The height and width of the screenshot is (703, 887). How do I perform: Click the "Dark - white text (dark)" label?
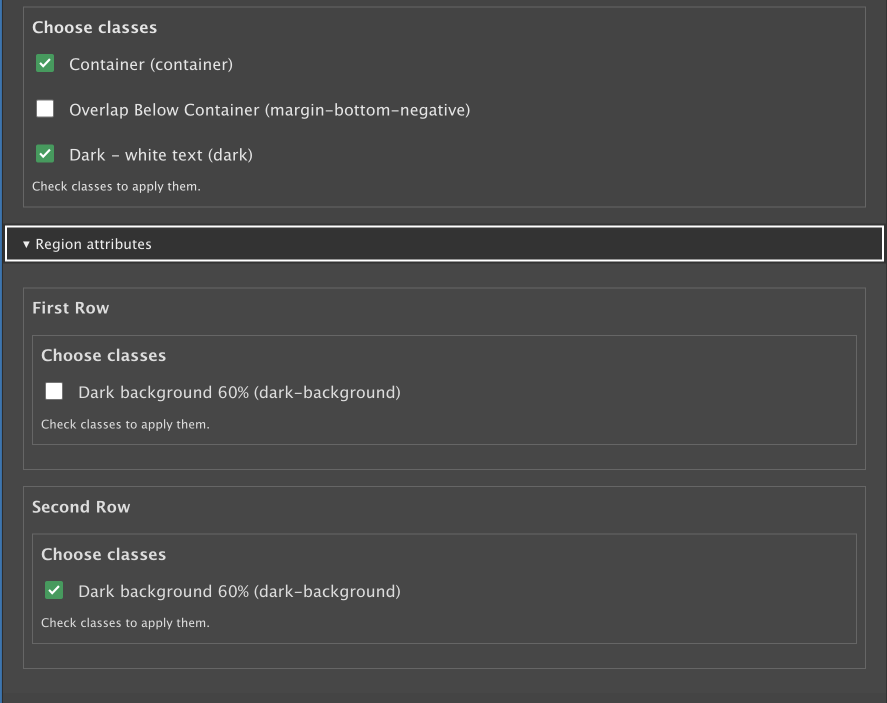pos(160,155)
